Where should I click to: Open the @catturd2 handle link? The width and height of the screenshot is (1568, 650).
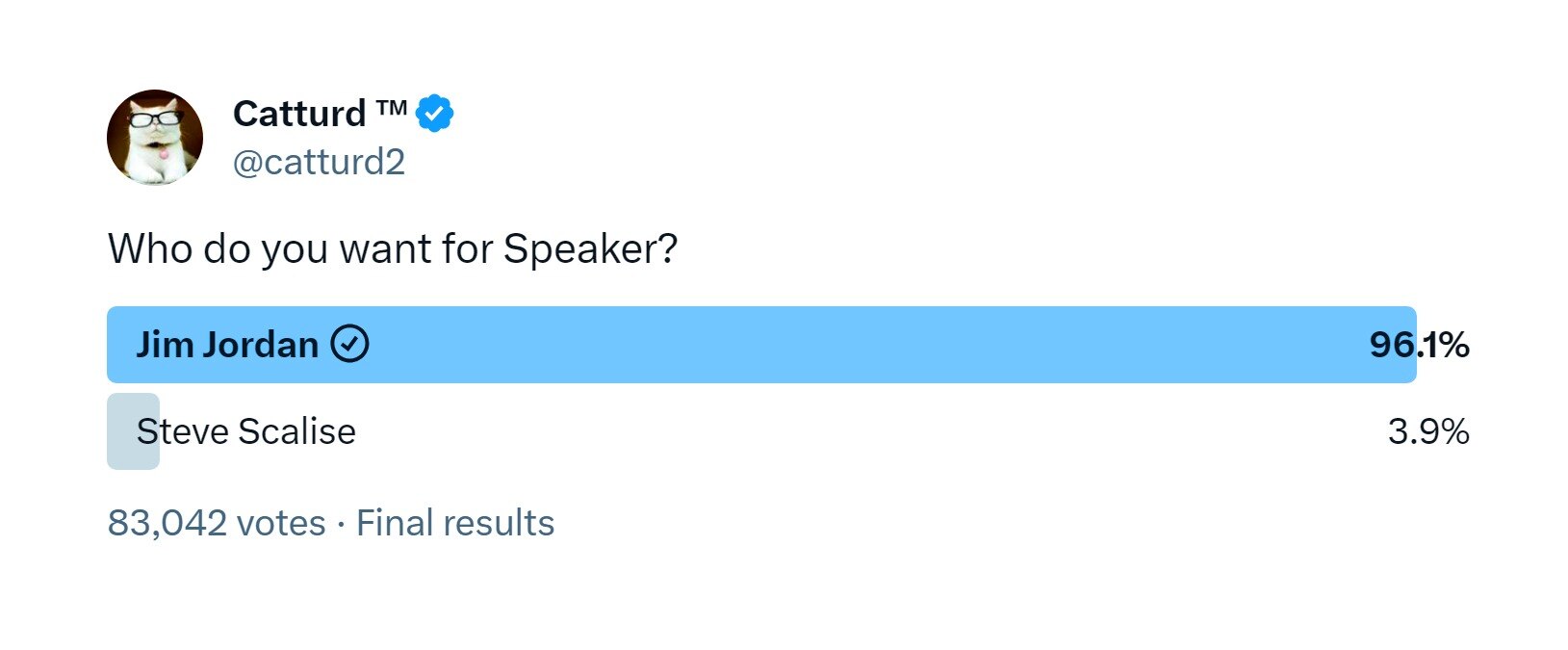click(319, 162)
